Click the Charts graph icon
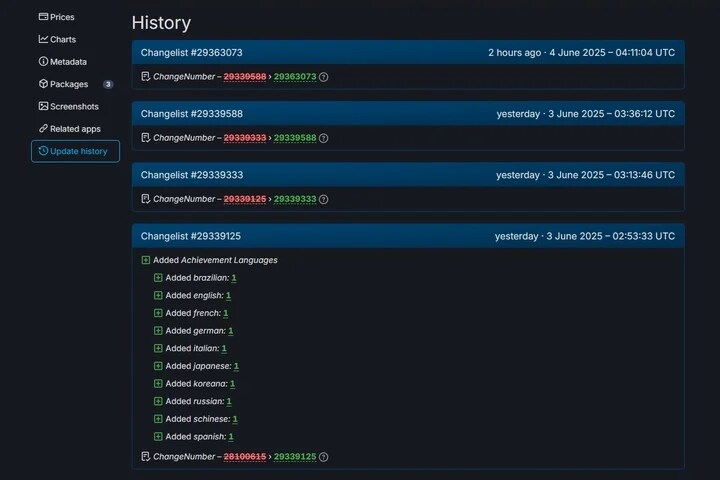 click(43, 40)
